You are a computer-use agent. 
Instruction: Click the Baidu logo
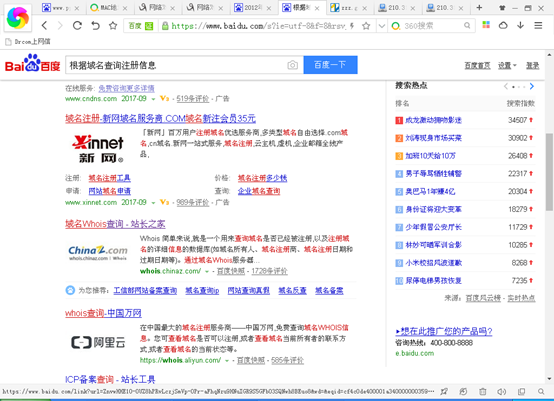32,63
